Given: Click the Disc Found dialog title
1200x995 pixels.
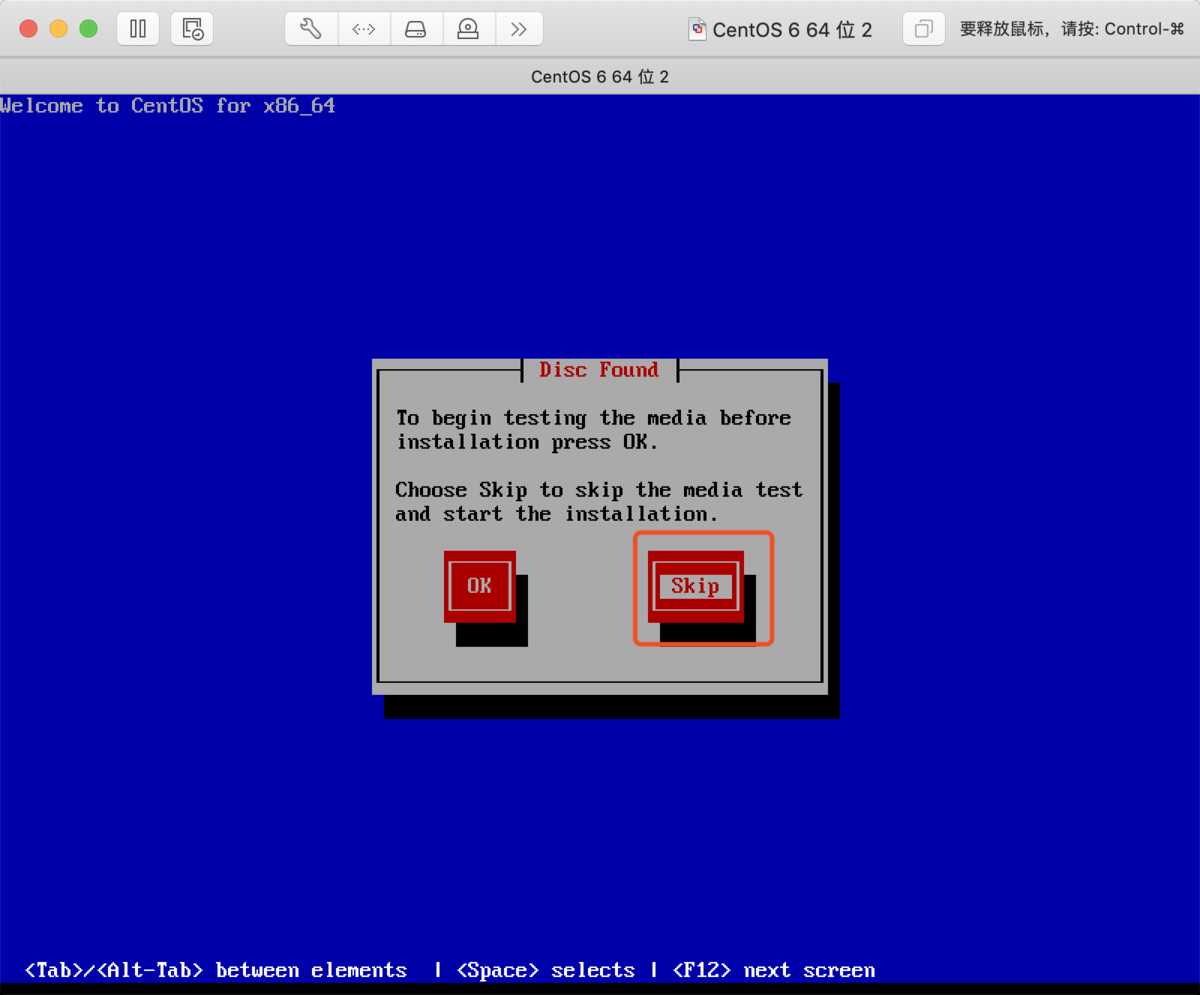Looking at the screenshot, I should pyautogui.click(x=599, y=370).
